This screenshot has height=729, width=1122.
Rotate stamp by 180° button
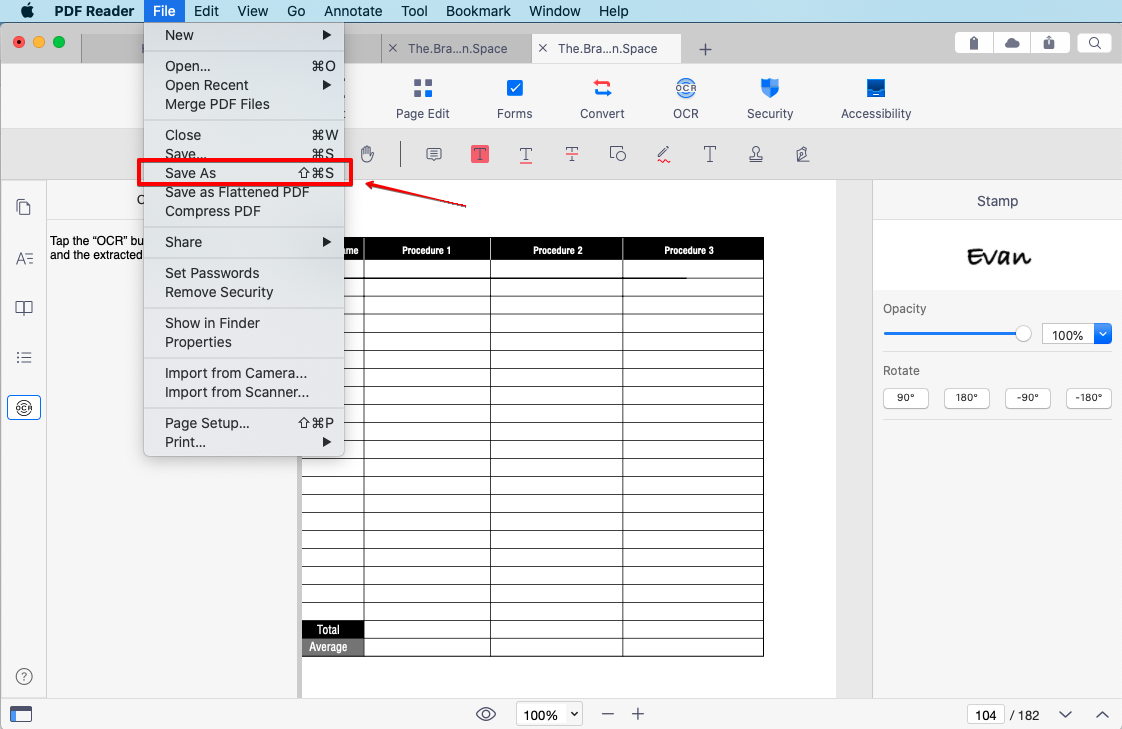967,398
